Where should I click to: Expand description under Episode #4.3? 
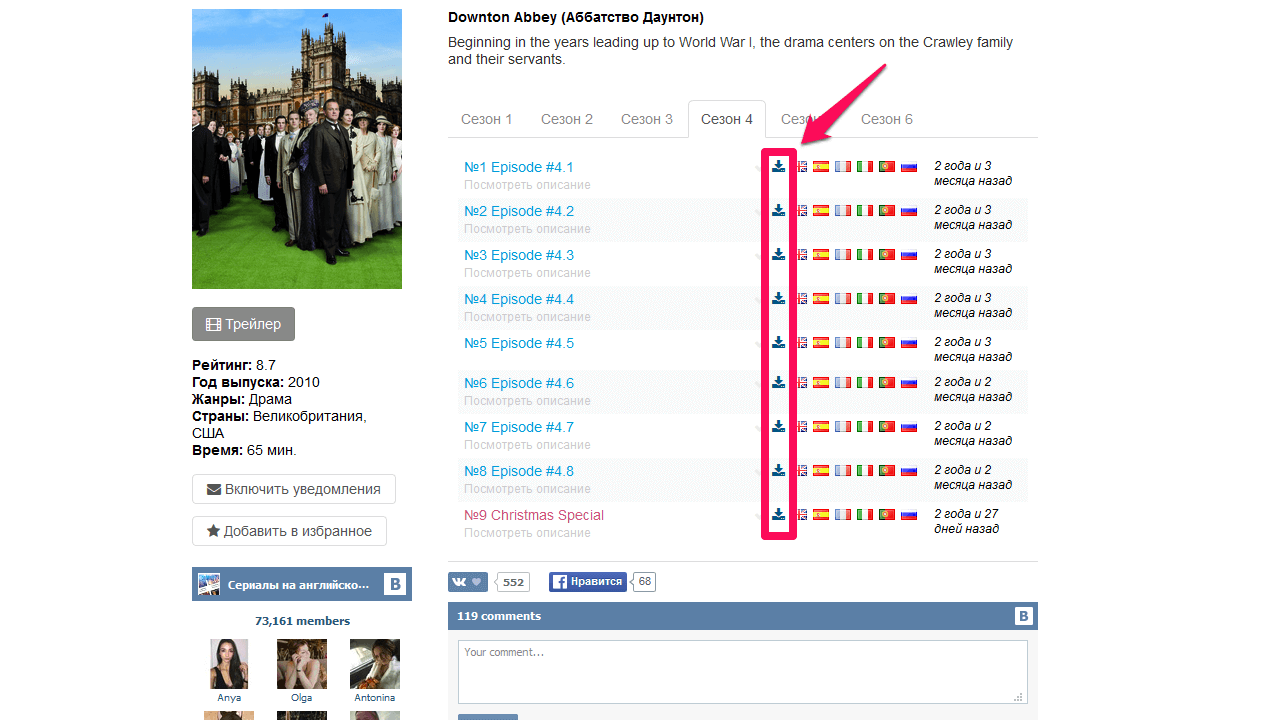click(x=527, y=273)
